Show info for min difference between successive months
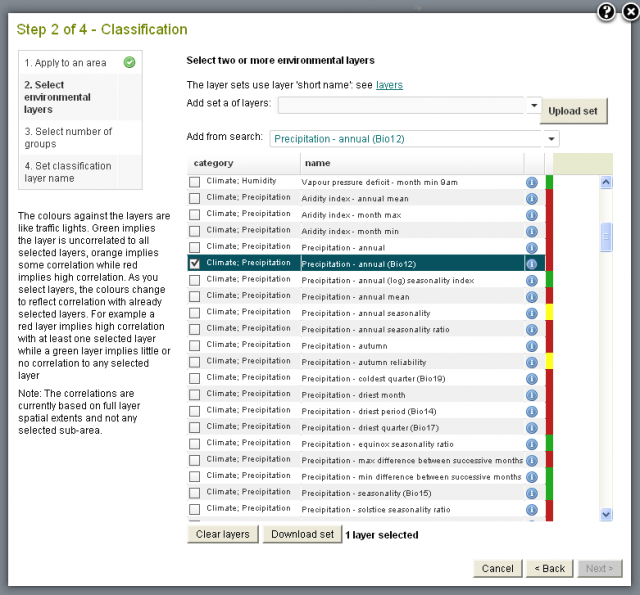The width and height of the screenshot is (640, 595). tap(531, 477)
